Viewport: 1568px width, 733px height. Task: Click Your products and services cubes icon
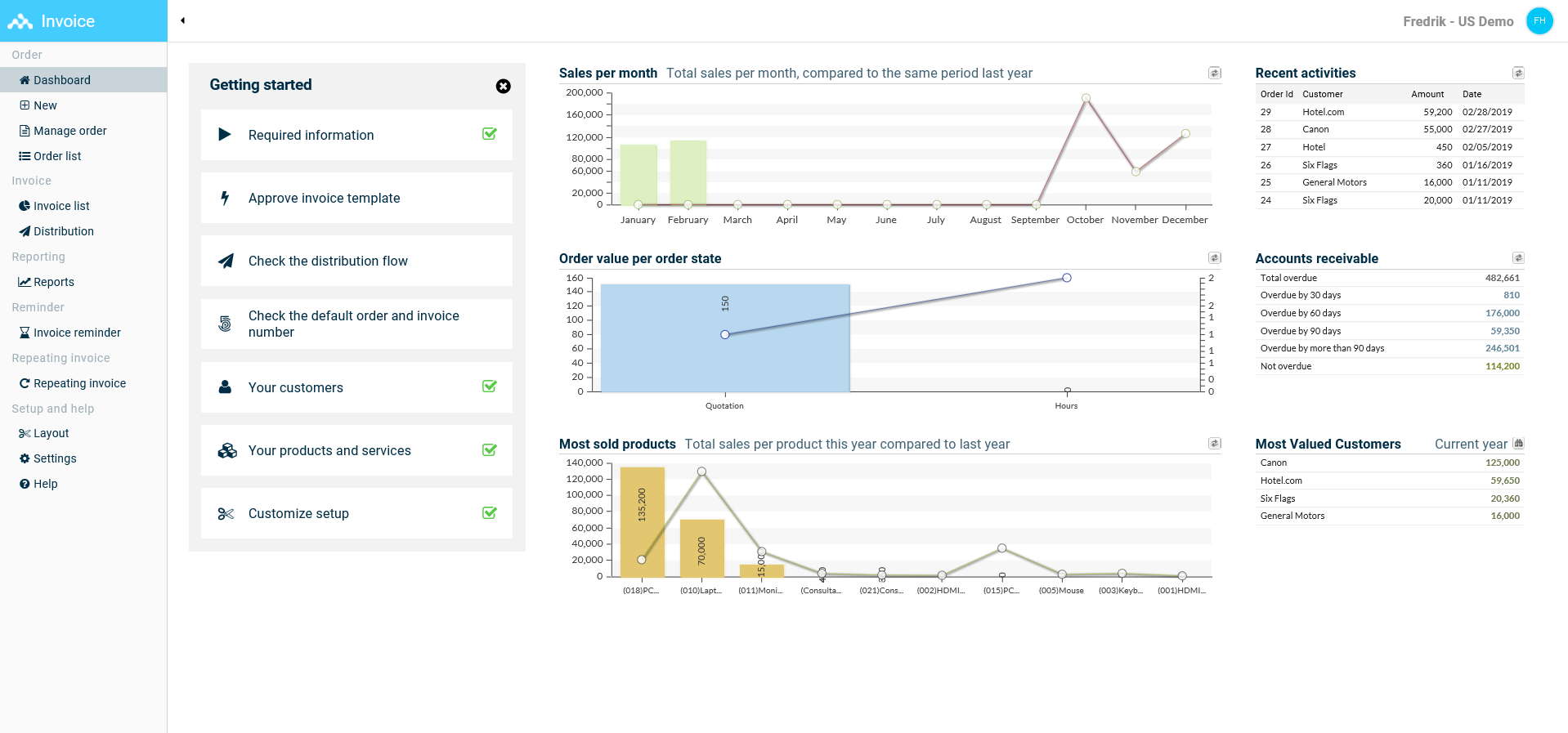tap(227, 450)
